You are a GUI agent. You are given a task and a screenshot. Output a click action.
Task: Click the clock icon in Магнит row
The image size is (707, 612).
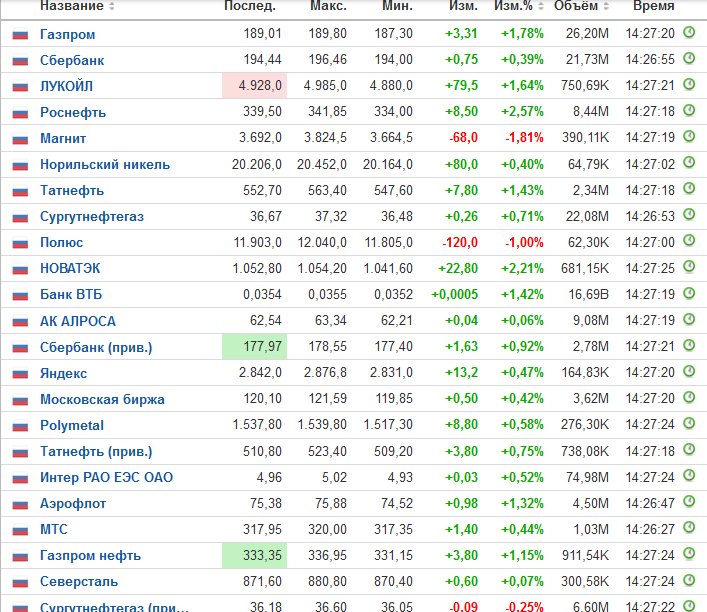click(689, 137)
